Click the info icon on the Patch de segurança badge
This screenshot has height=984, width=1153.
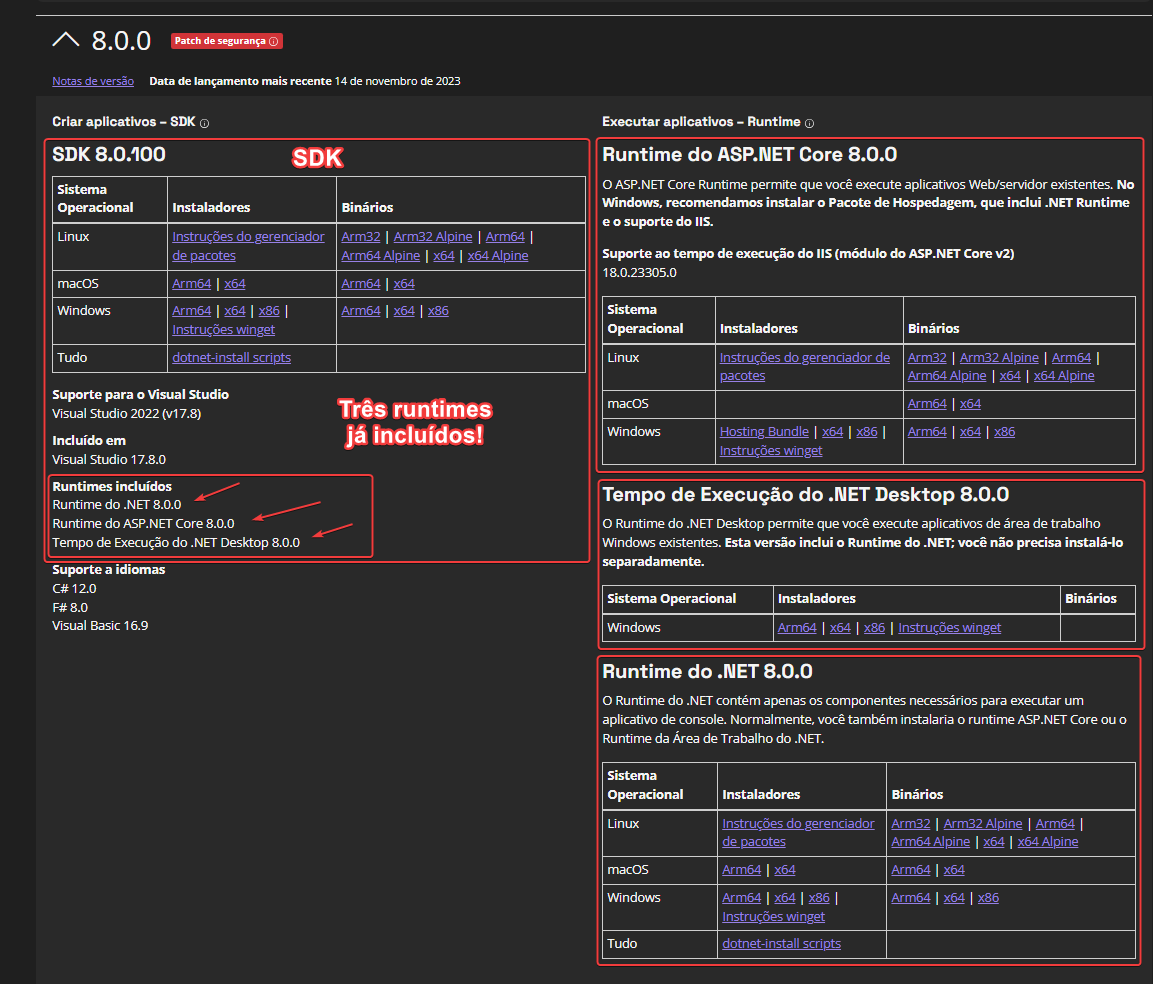pyautogui.click(x=272, y=41)
